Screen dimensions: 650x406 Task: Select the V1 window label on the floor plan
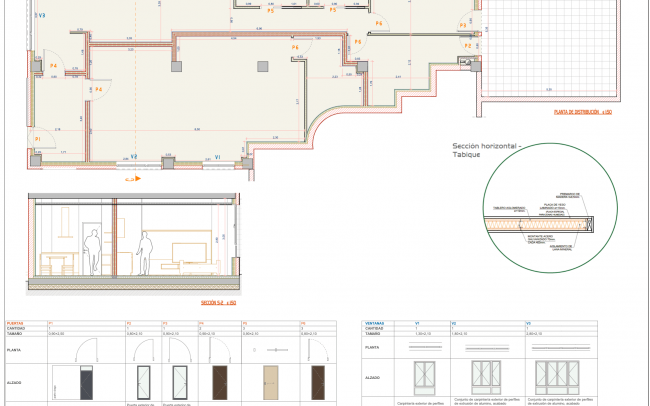[217, 157]
